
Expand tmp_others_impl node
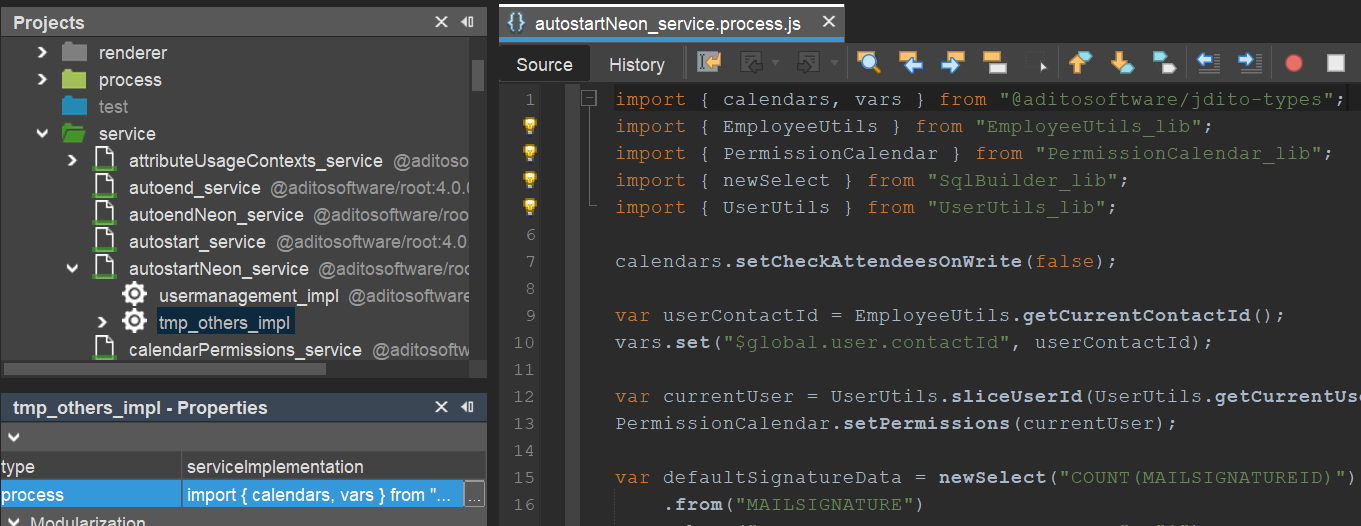coord(102,322)
